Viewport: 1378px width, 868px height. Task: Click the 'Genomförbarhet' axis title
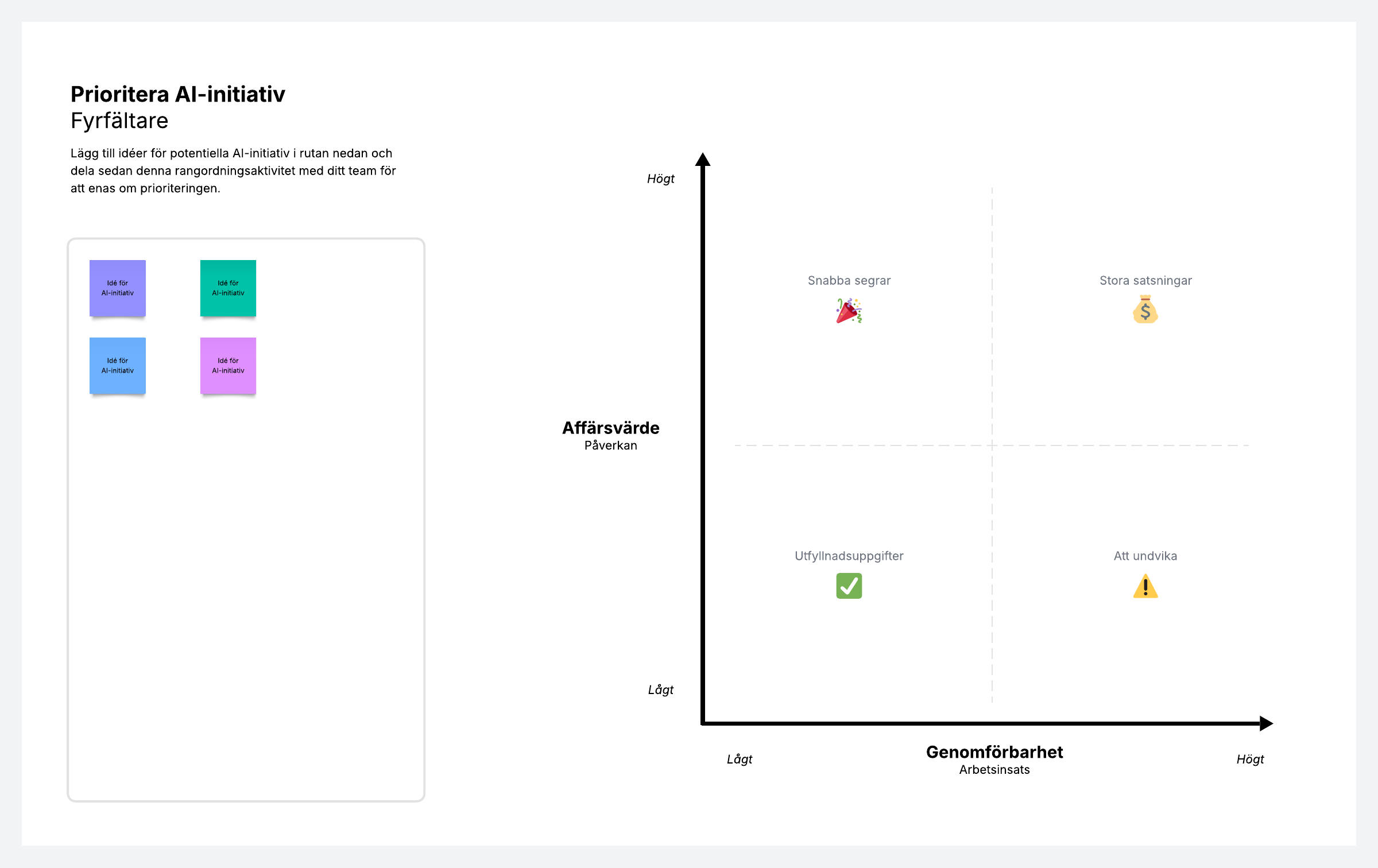[x=994, y=752]
